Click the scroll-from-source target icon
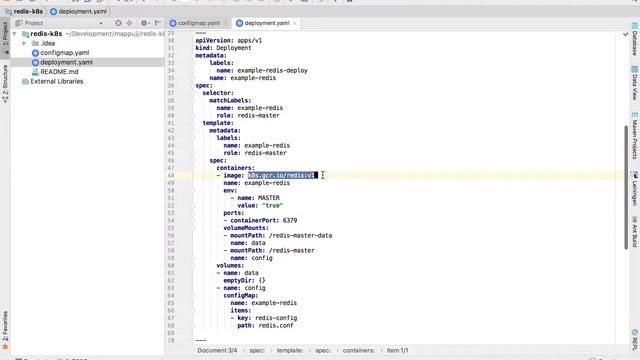The image size is (640, 360). [118, 23]
